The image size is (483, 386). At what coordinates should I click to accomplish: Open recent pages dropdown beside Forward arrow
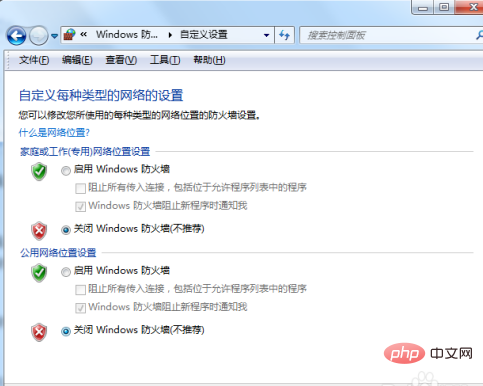(54, 36)
